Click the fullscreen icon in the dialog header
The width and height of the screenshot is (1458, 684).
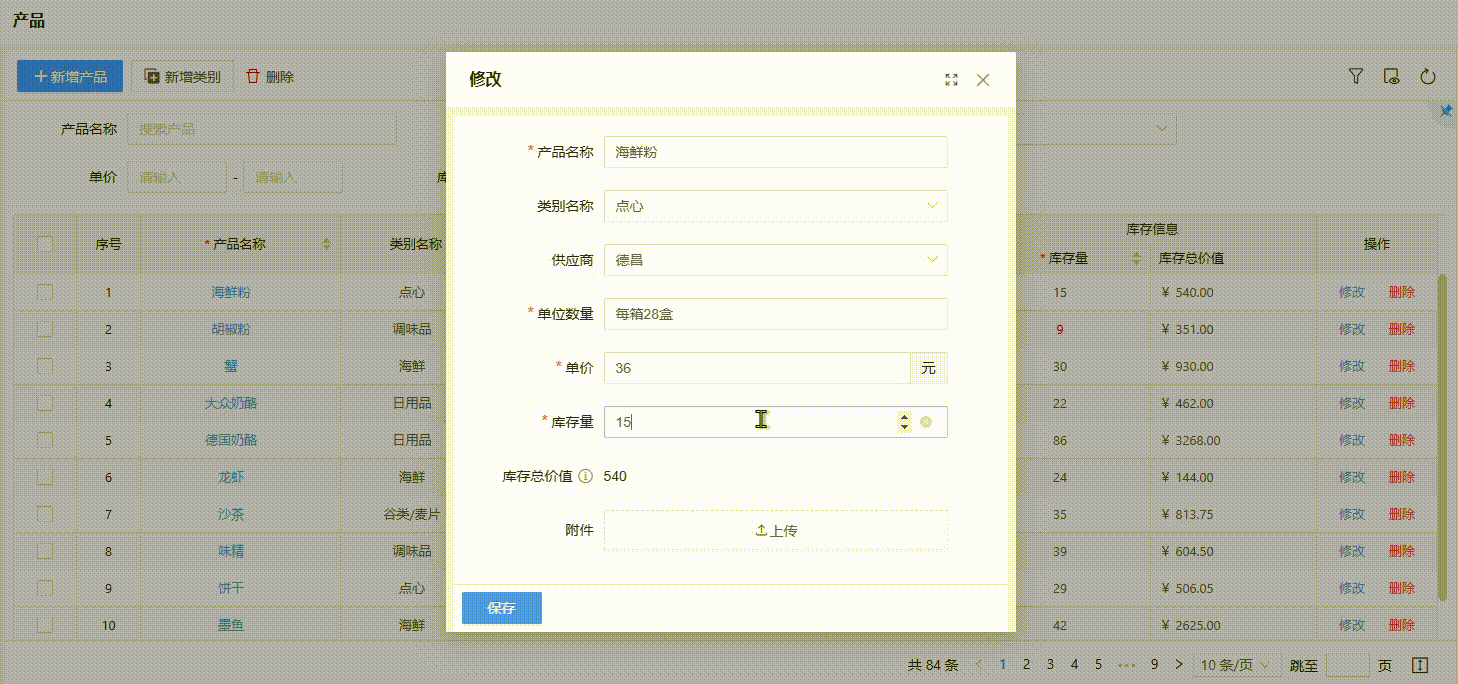(x=951, y=80)
